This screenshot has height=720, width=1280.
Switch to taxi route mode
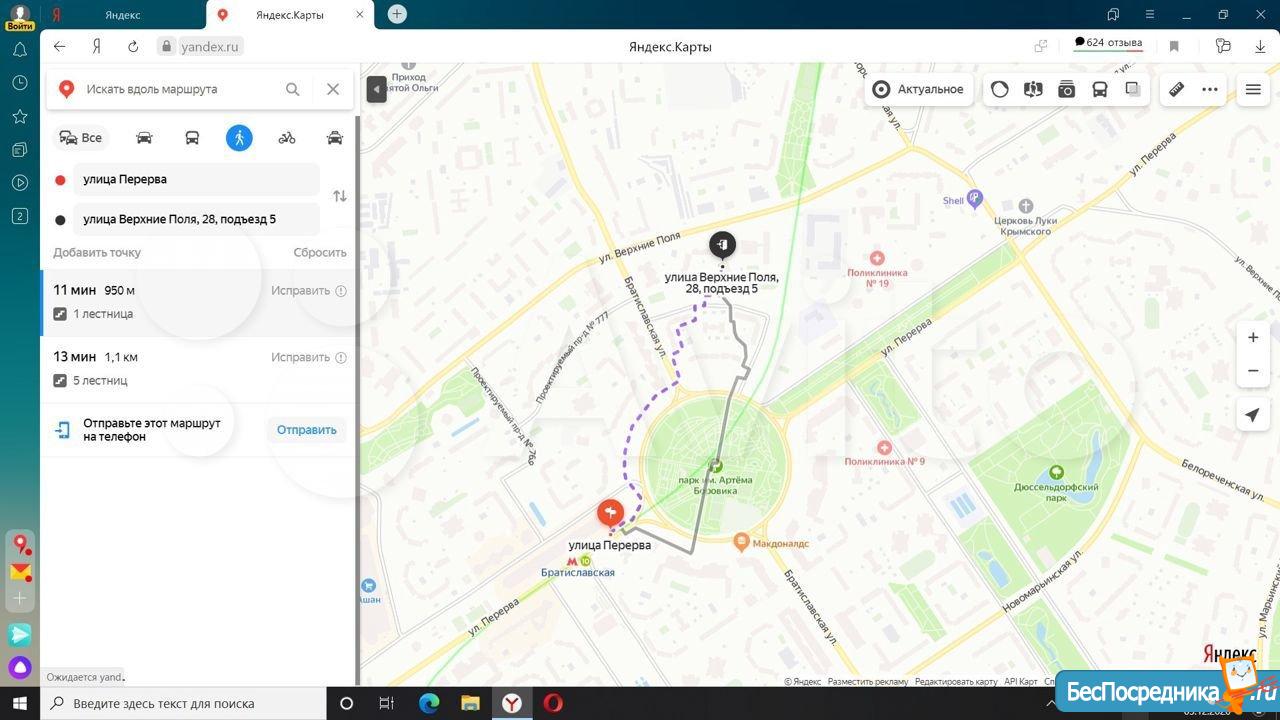click(x=335, y=138)
